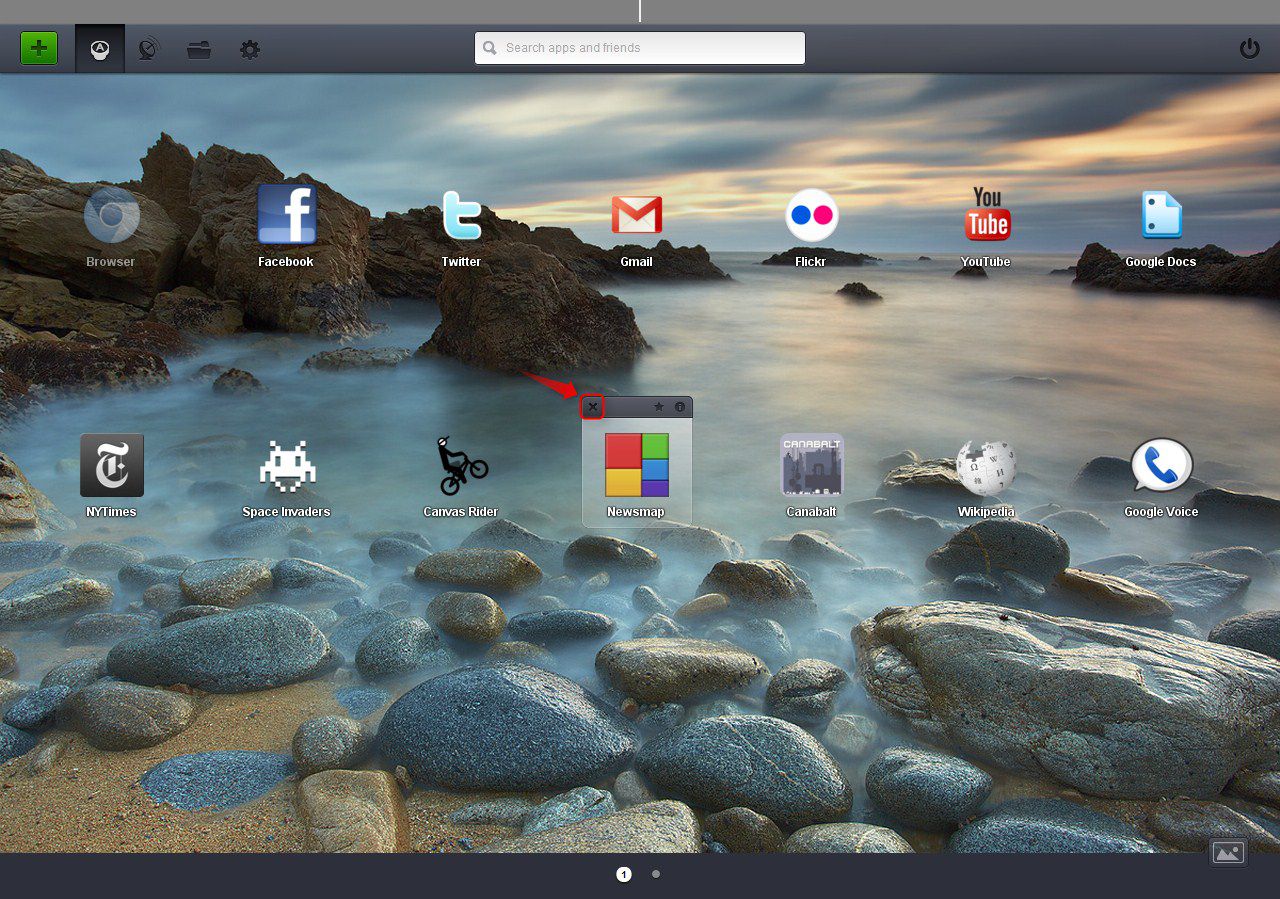The height and width of the screenshot is (899, 1280).
Task: Open the Twitter app icon
Action: coord(461,215)
